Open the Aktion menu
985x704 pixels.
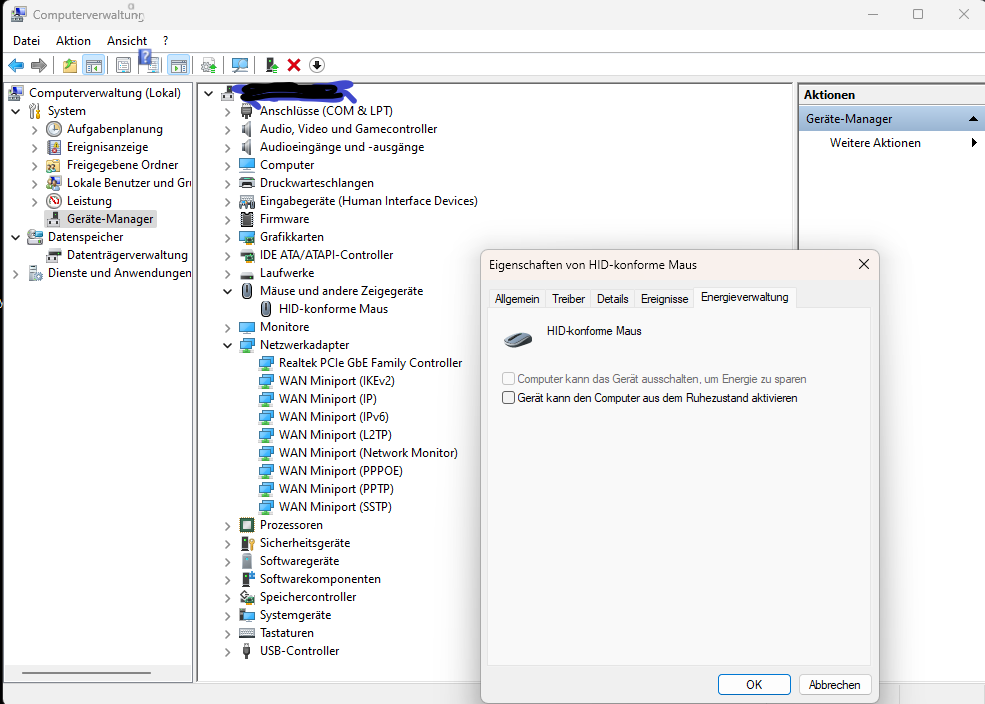point(73,41)
